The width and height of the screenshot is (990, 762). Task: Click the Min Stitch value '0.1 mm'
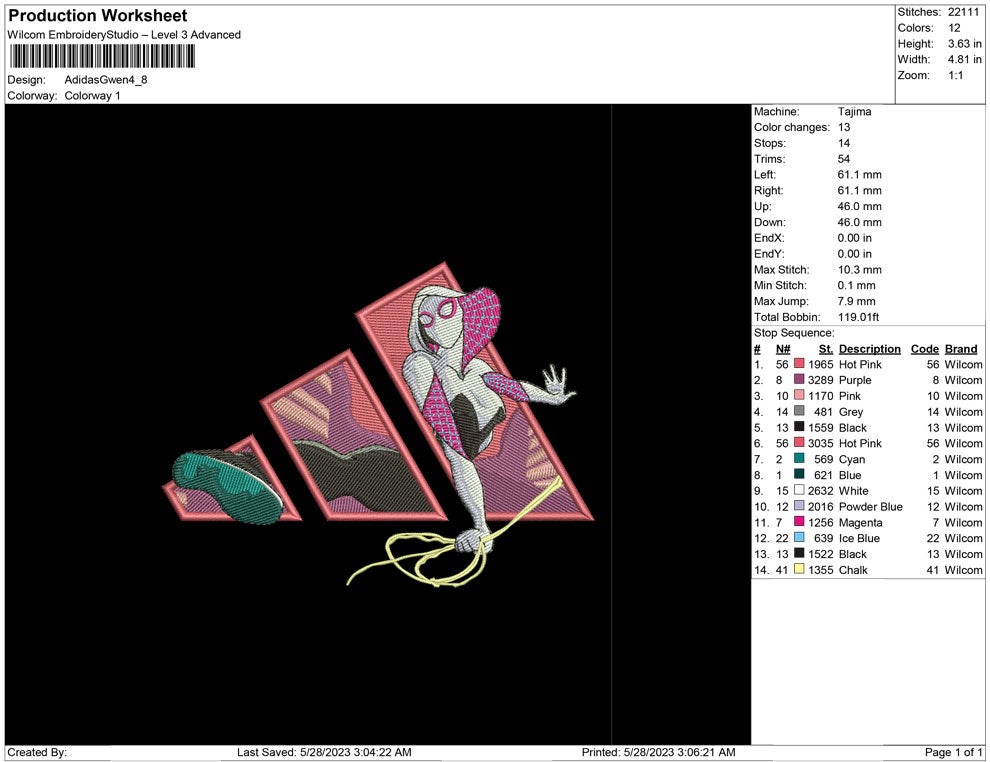[x=856, y=285]
